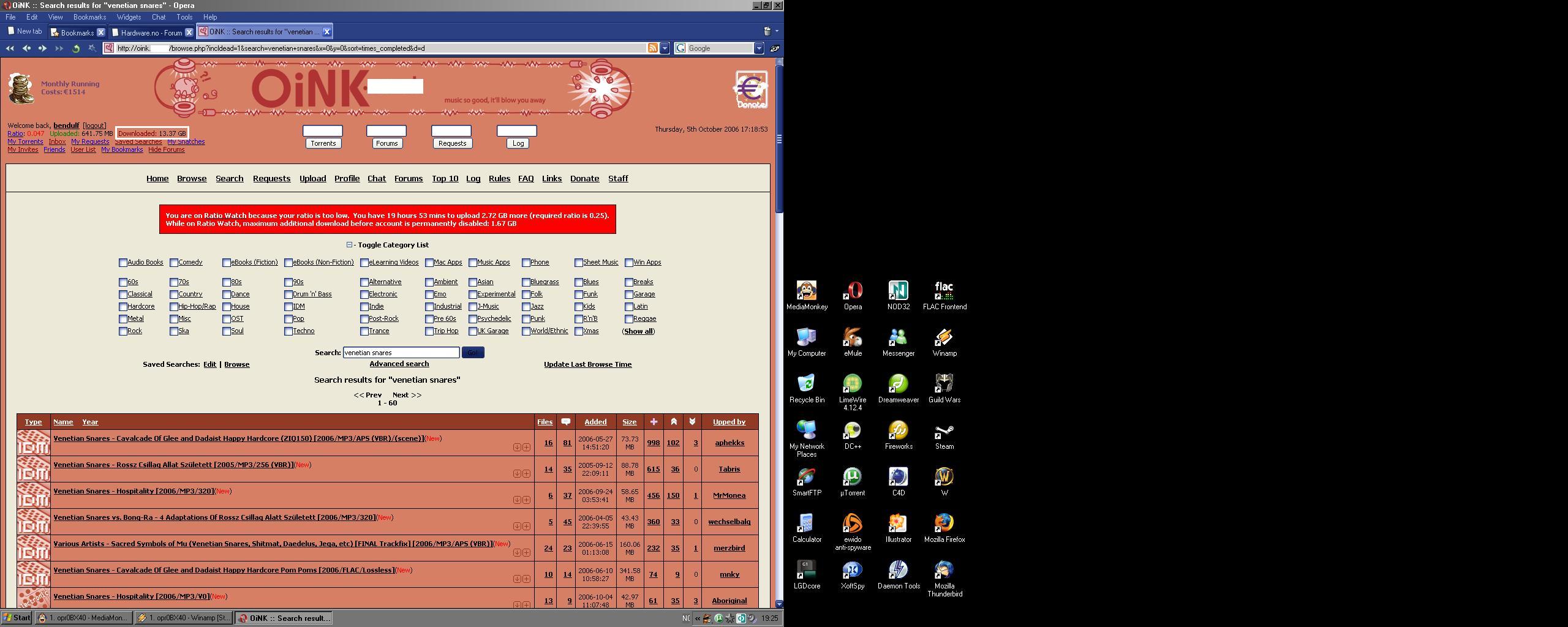Click the Forums search input field

click(386, 130)
